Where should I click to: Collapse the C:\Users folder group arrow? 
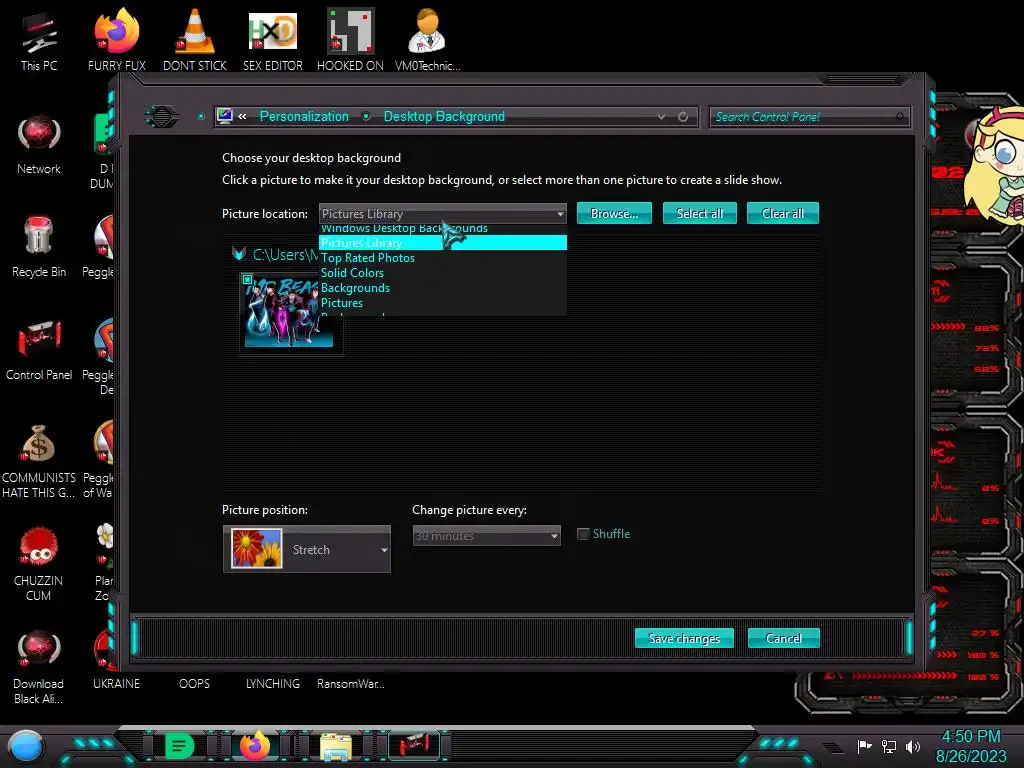point(238,254)
